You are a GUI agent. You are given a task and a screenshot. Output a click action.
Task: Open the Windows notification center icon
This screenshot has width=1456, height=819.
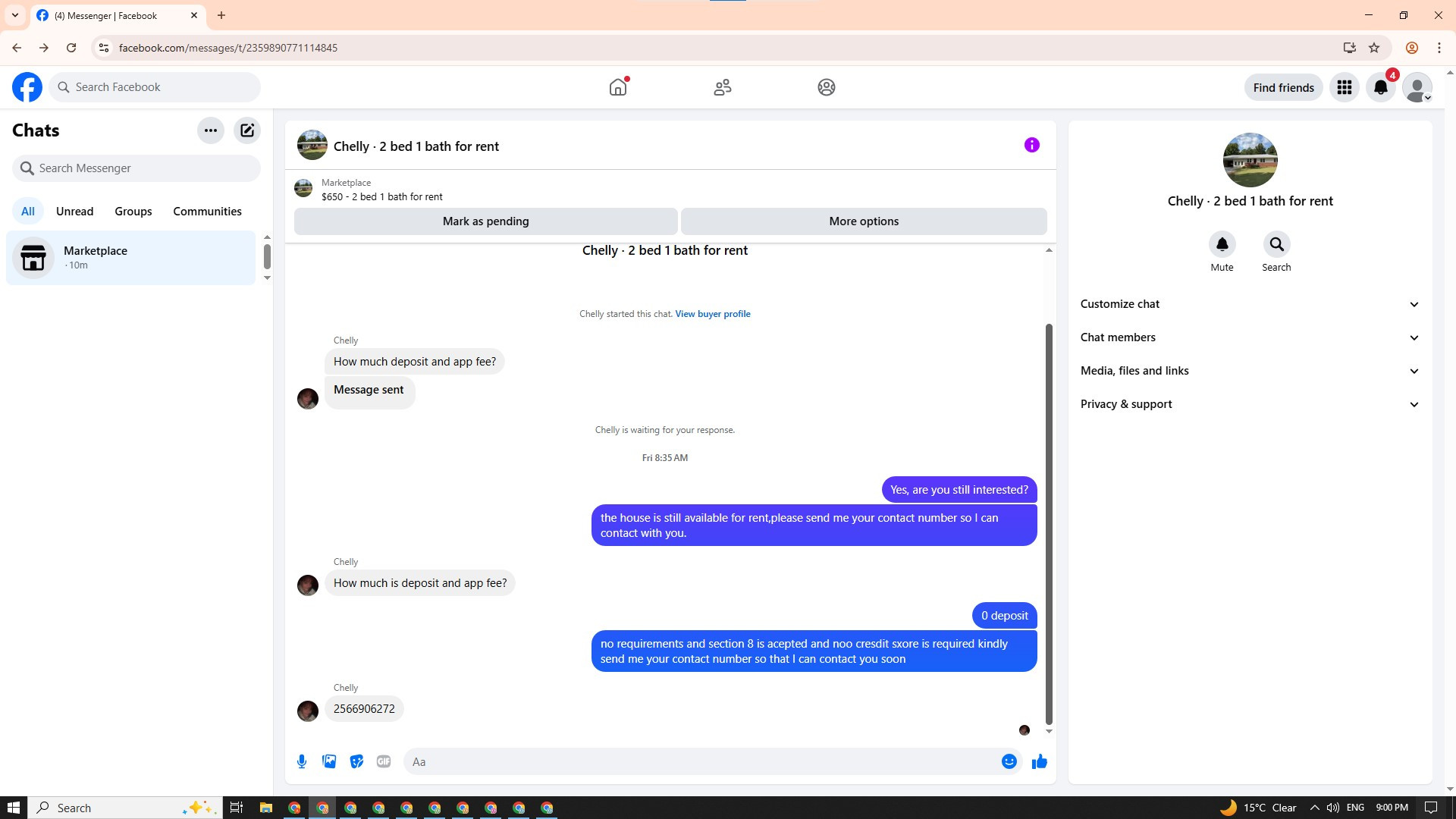pos(1431,808)
